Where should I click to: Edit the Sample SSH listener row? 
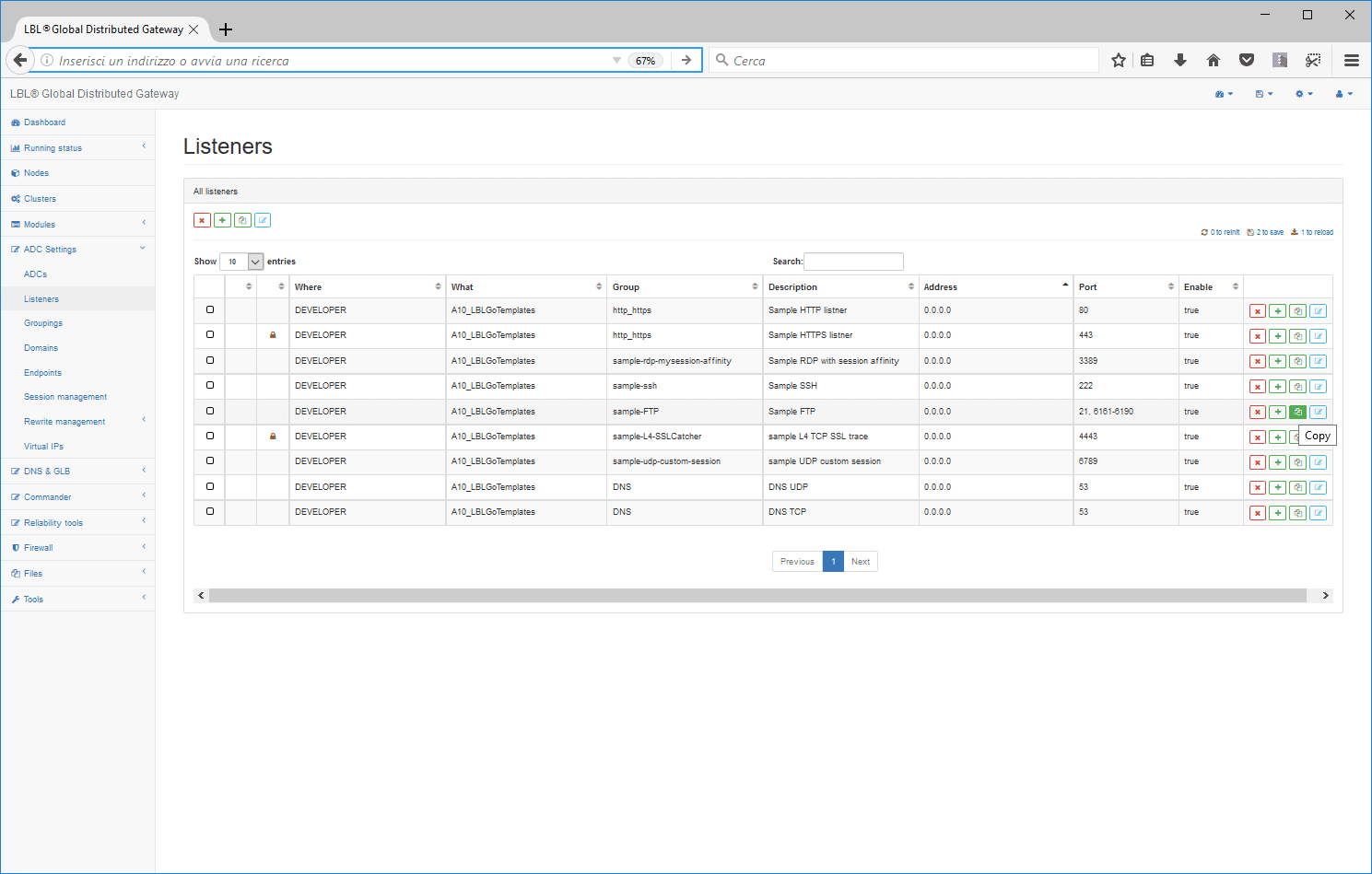(x=1319, y=387)
